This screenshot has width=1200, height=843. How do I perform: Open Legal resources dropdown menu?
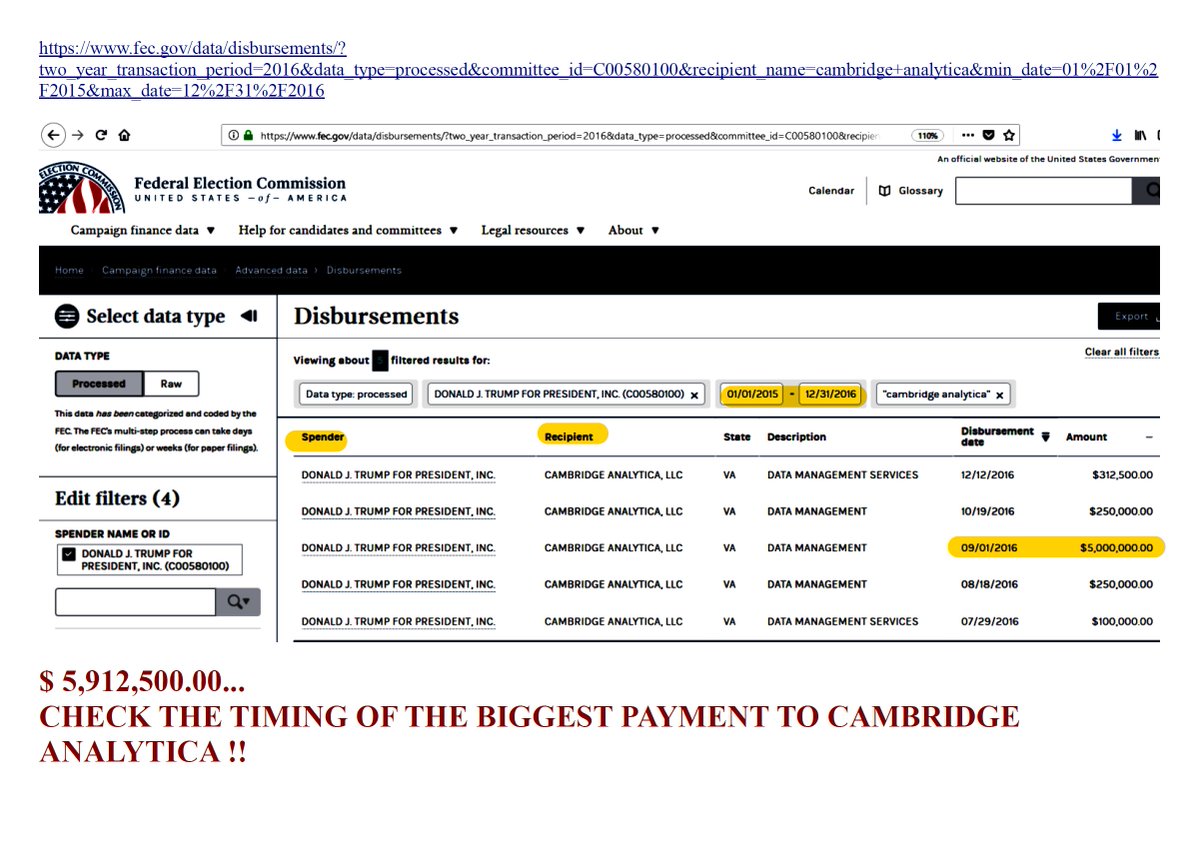pyautogui.click(x=533, y=230)
